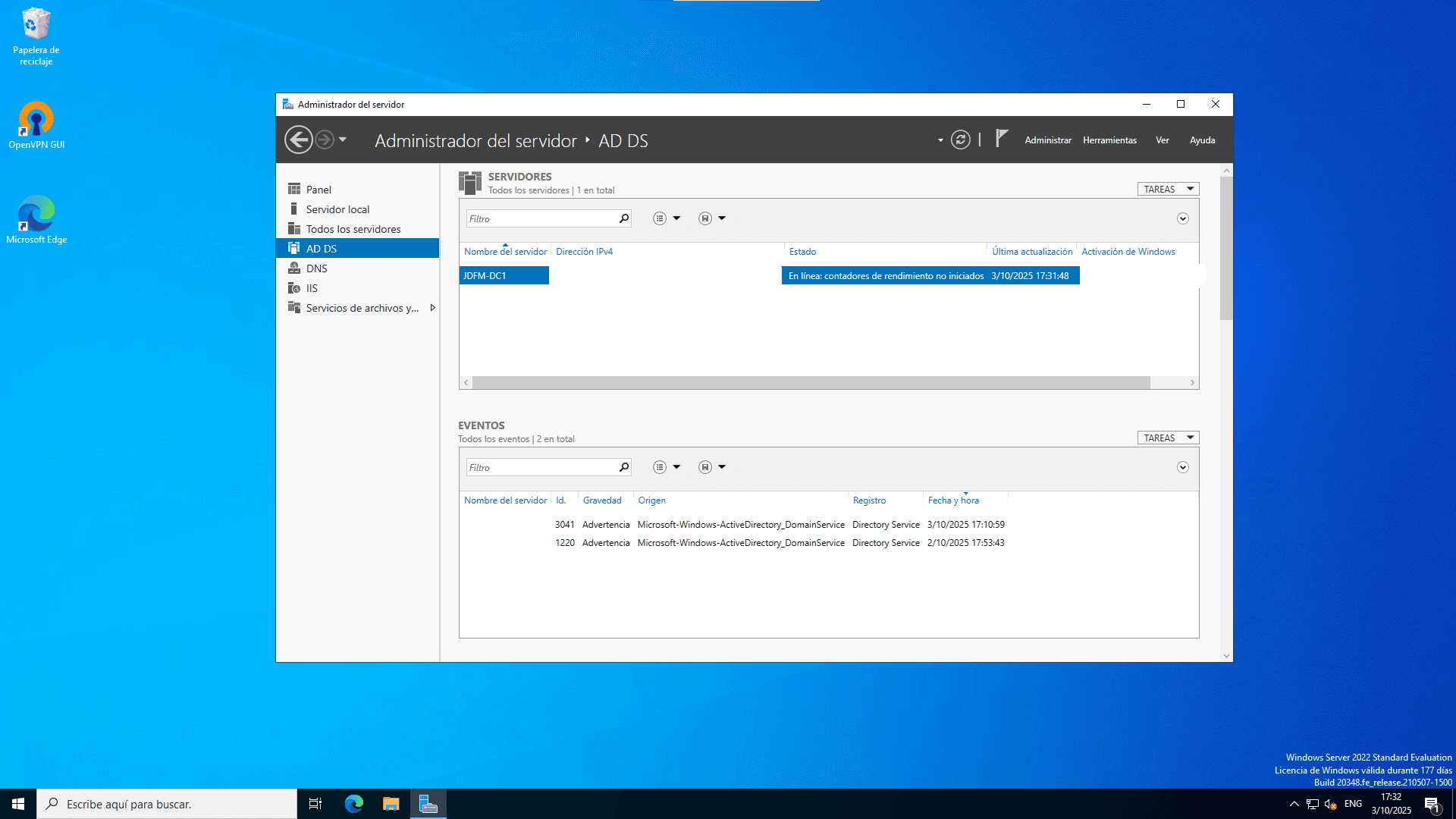
Task: Collapse the EVENTOS panel chevron
Action: click(1182, 467)
